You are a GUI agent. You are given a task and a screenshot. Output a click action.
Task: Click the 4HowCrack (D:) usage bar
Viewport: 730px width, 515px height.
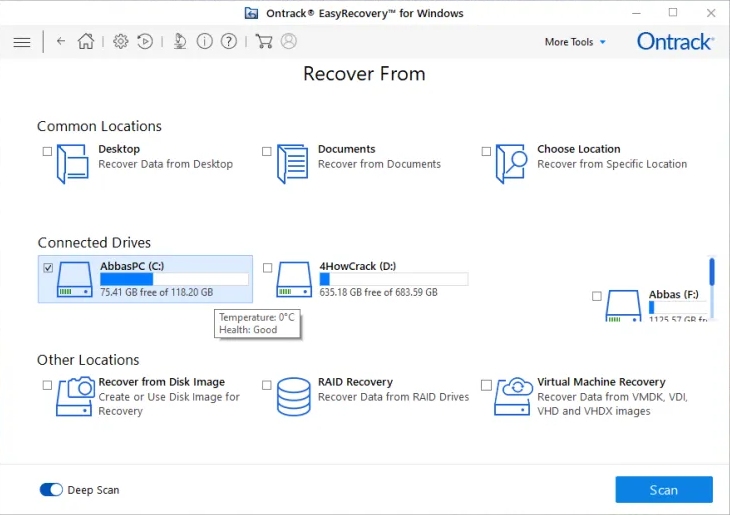click(x=393, y=279)
